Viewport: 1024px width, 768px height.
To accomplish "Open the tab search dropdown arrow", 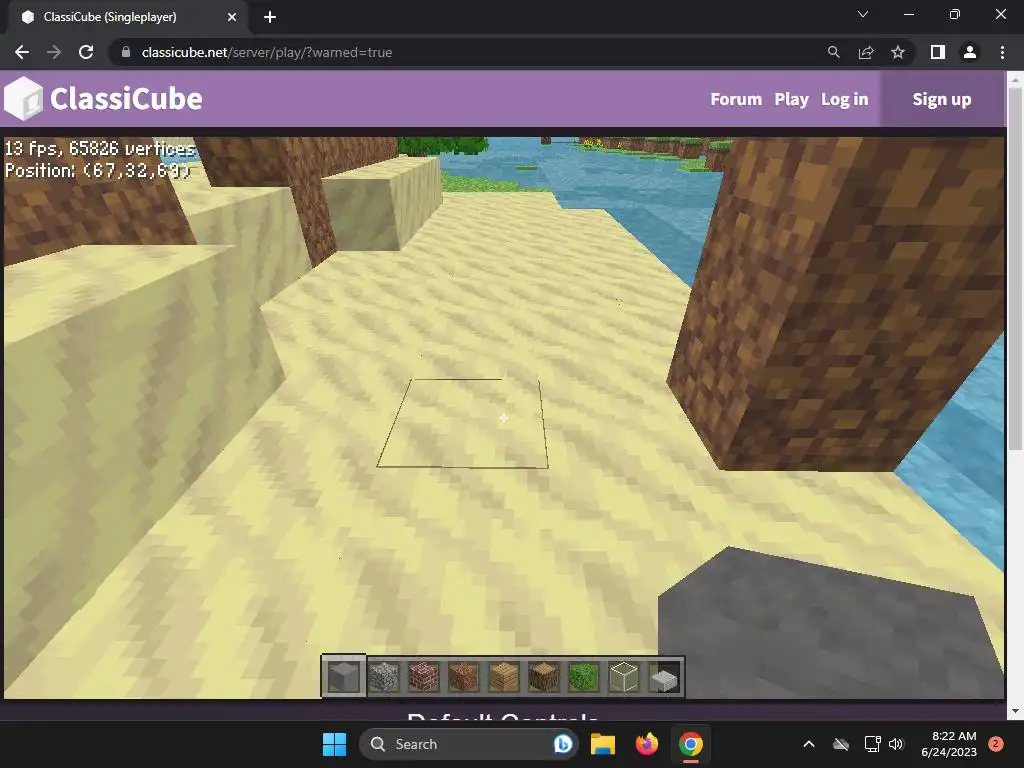I will (x=863, y=14).
